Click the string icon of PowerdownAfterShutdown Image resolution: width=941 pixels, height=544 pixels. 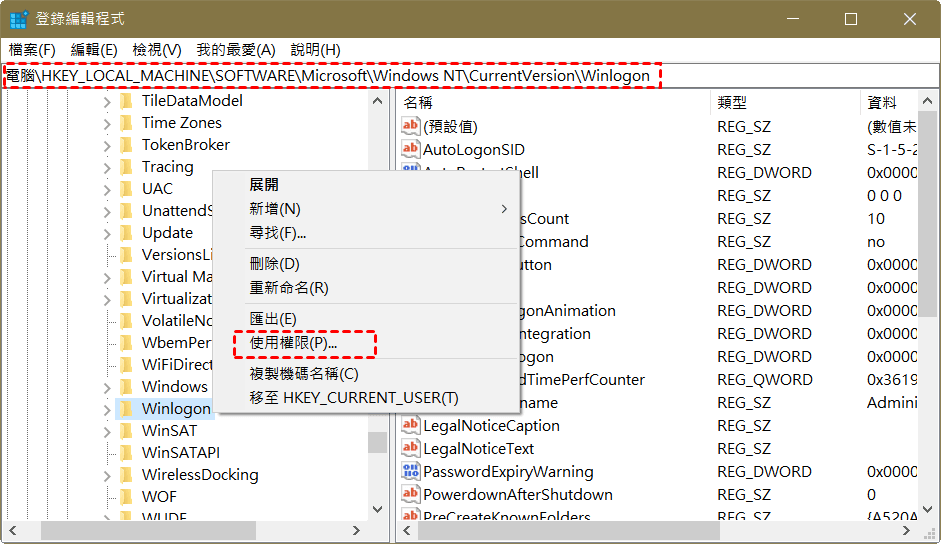click(410, 494)
